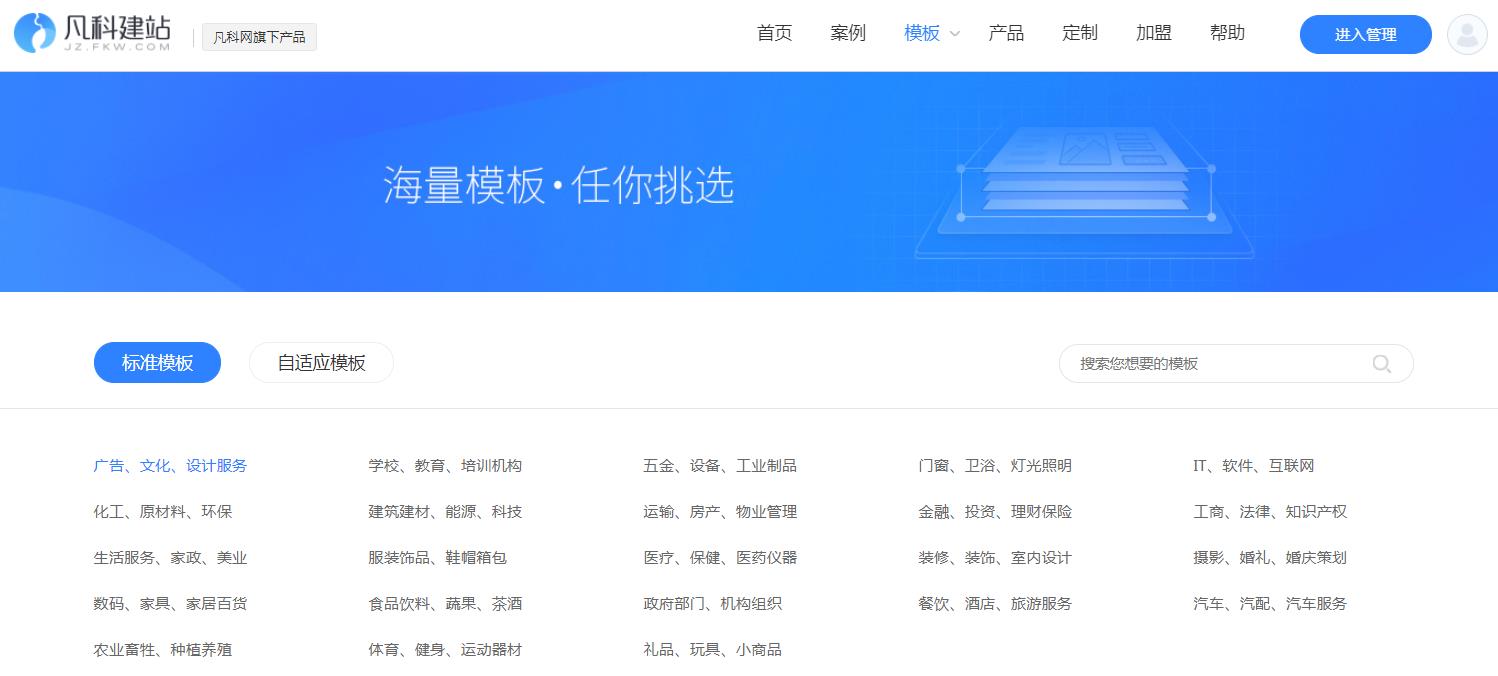Select category 广告、文化、设计服务
Image resolution: width=1498 pixels, height=676 pixels.
170,466
